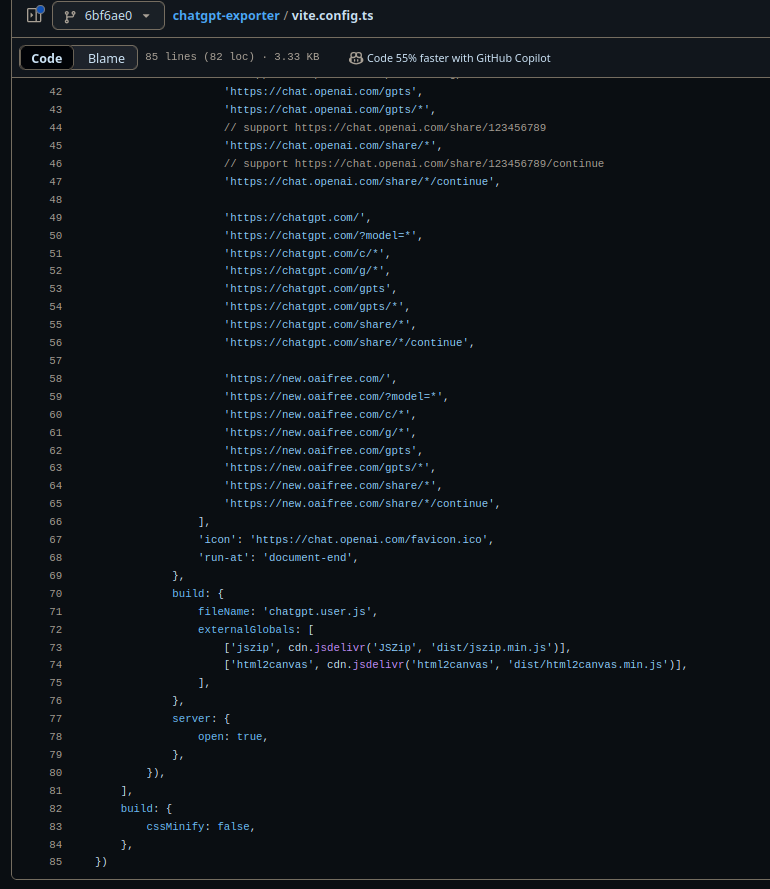Click the 'dist/jszip.min.js' string
770x889 pixels.
[490, 647]
